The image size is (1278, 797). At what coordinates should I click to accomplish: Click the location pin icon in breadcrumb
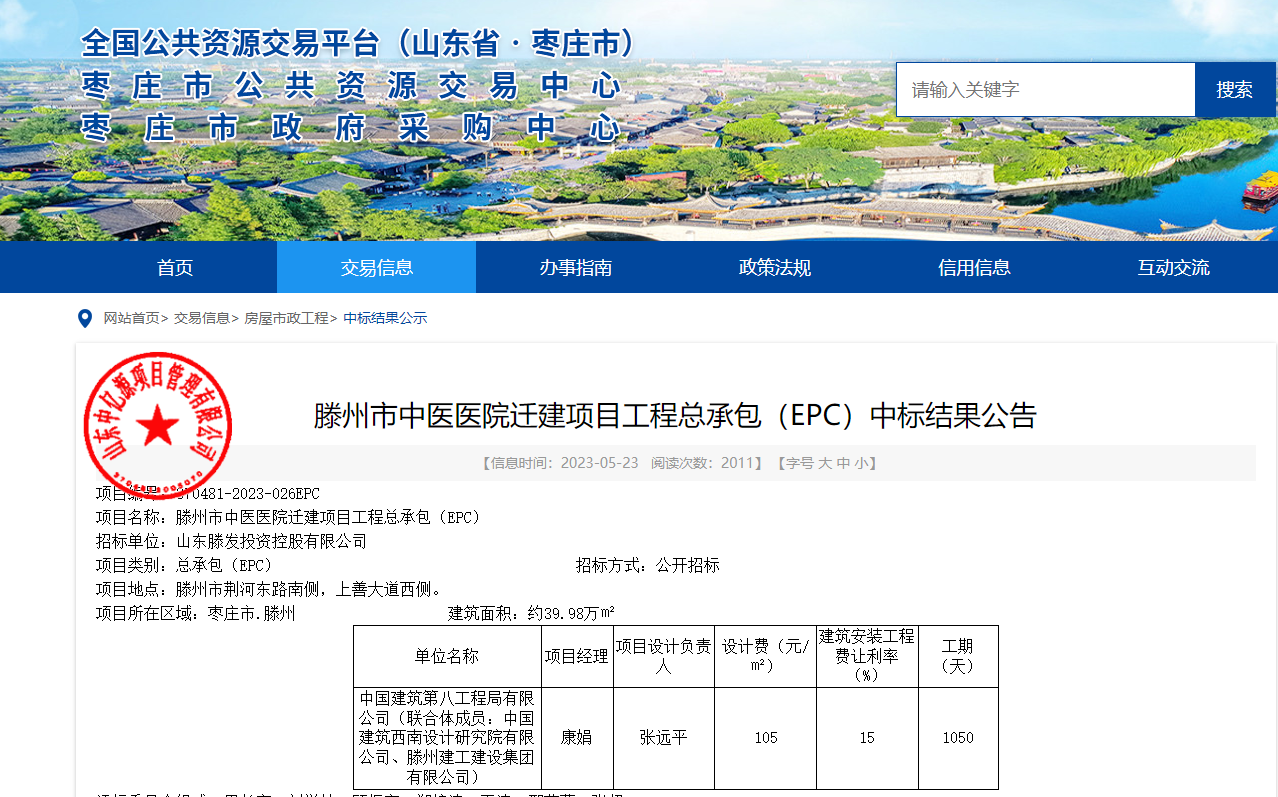point(84,318)
